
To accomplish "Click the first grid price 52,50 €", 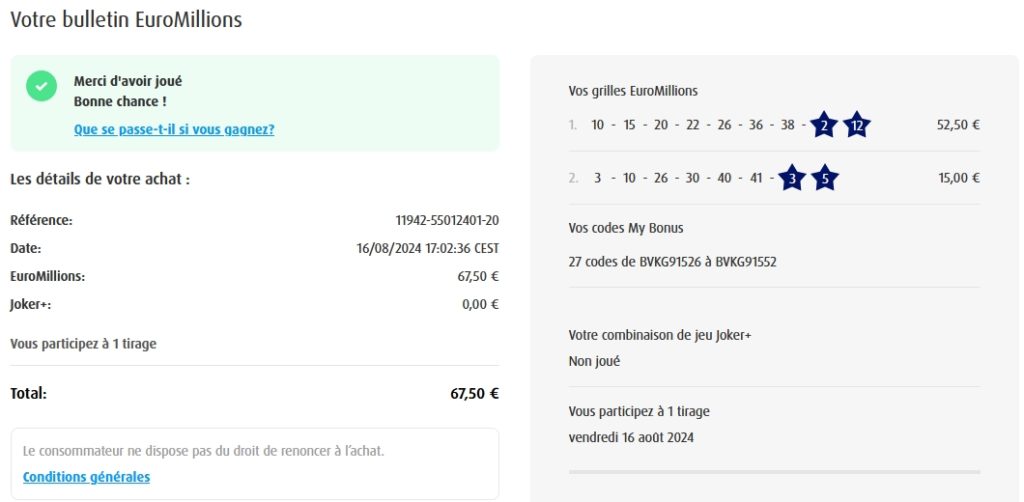I will (957, 125).
